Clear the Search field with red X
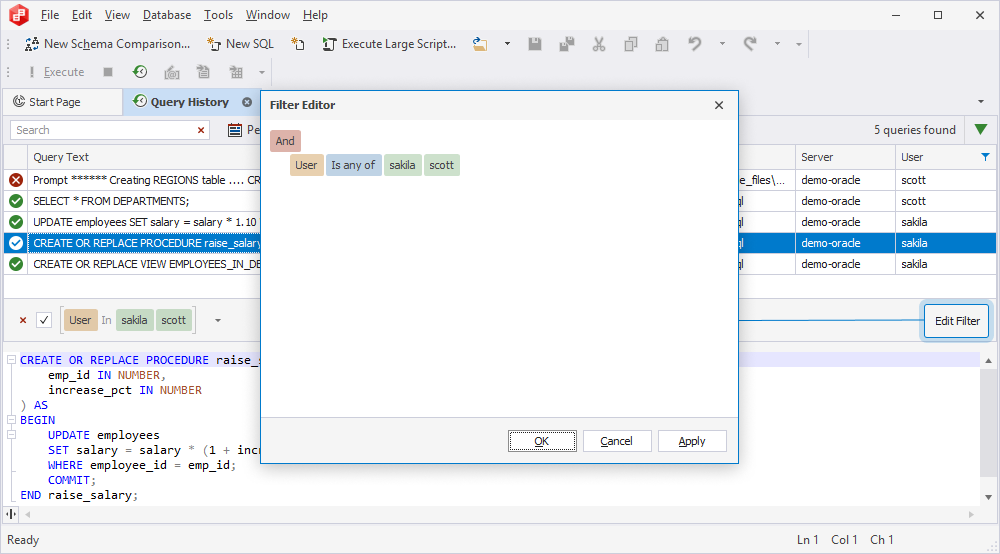Screen dimensions: 1000x554 click(x=201, y=130)
